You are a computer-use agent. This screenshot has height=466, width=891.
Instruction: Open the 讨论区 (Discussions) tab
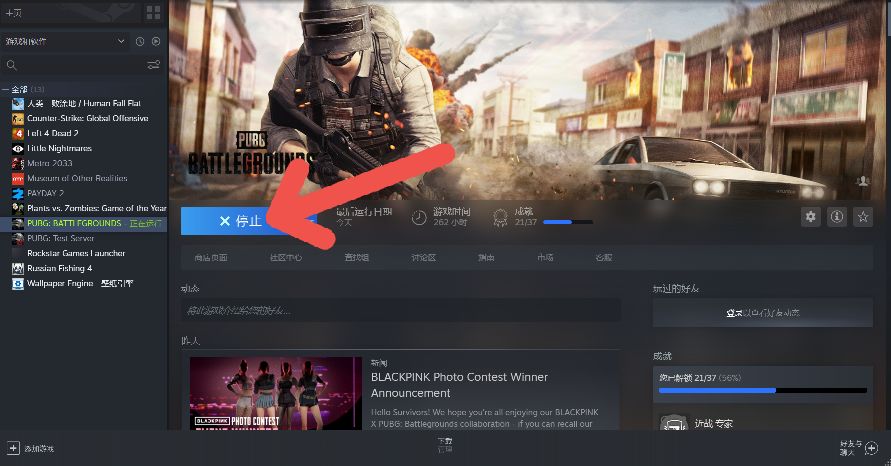(x=424, y=257)
